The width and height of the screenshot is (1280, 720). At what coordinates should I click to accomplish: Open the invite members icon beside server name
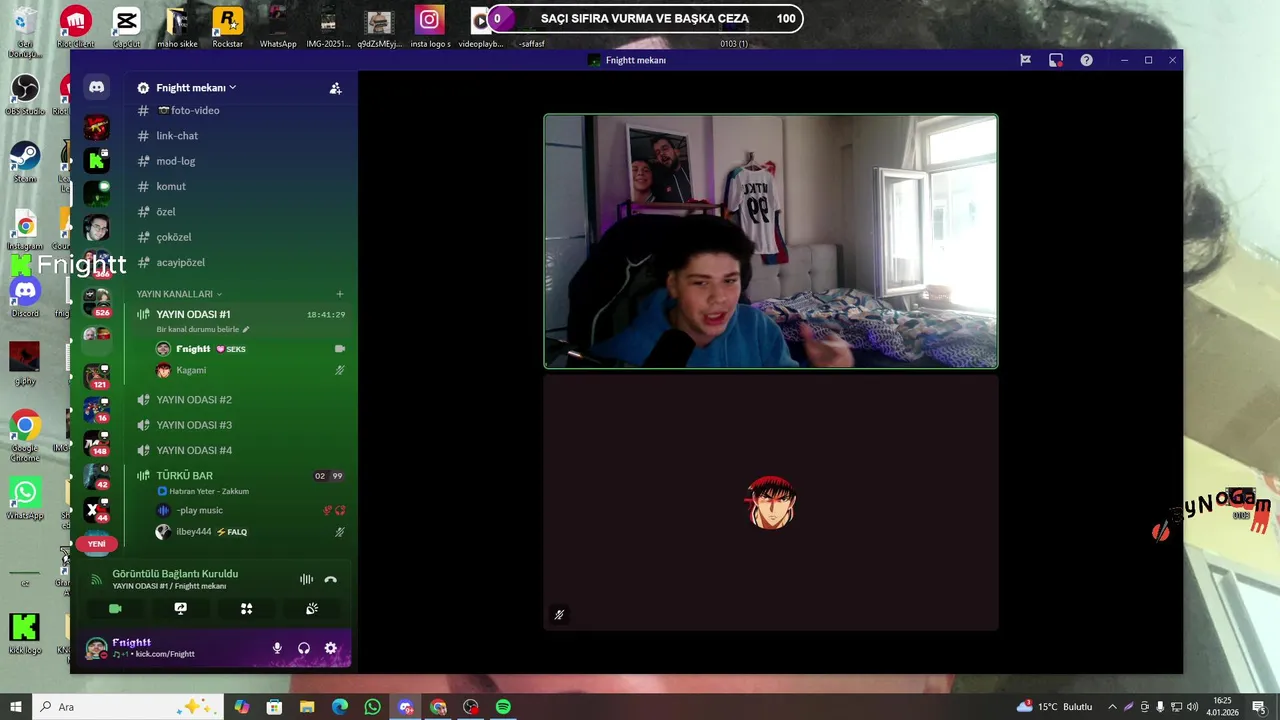(x=335, y=88)
